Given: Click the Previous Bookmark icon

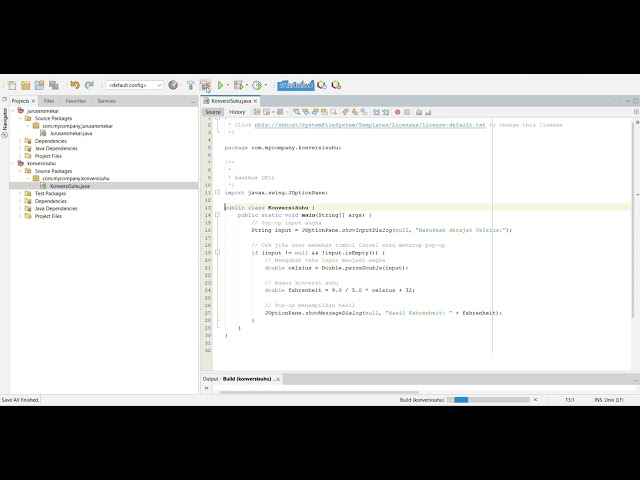Looking at the screenshot, I should (345, 112).
